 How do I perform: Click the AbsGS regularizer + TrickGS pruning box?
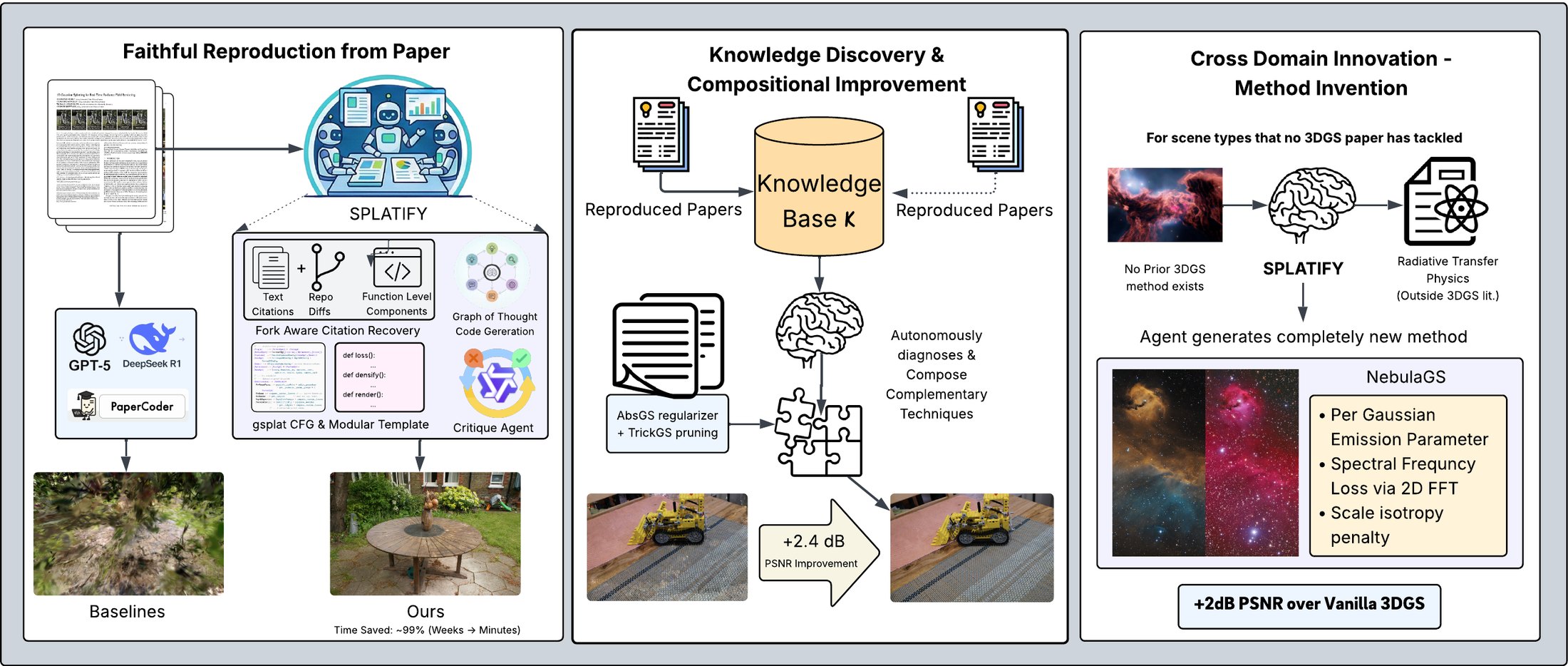pyautogui.click(x=668, y=424)
